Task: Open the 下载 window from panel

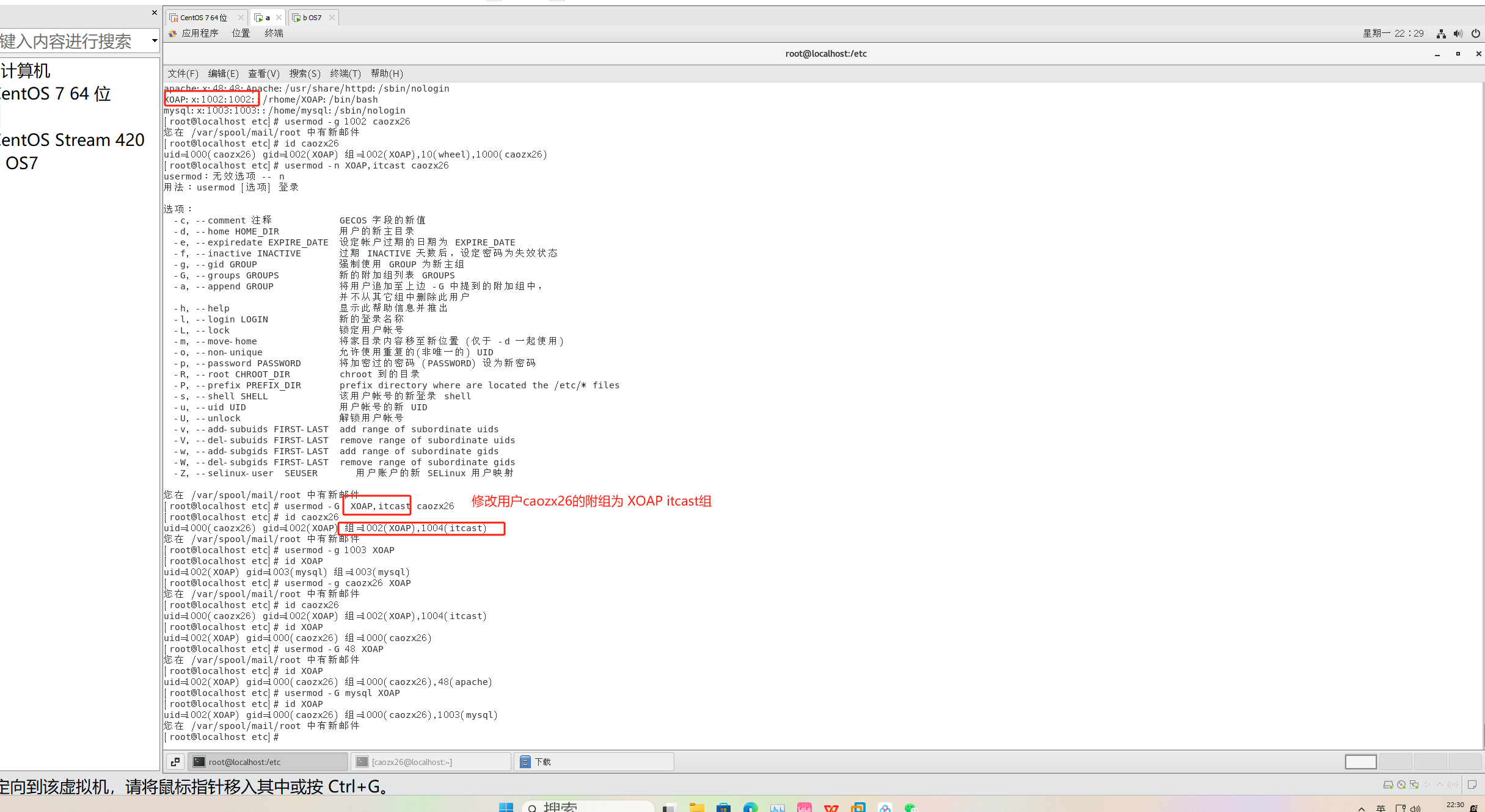Action: (593, 762)
